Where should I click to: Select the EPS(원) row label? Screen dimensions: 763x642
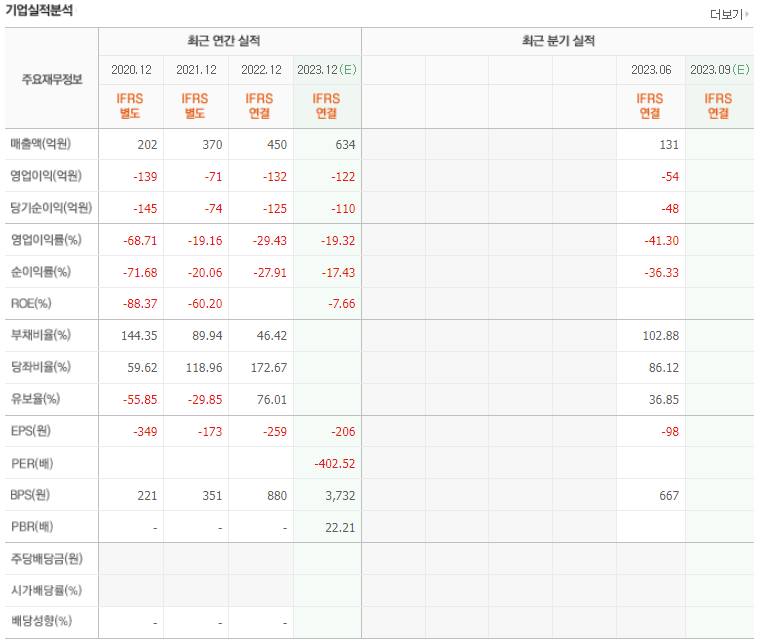pos(31,431)
